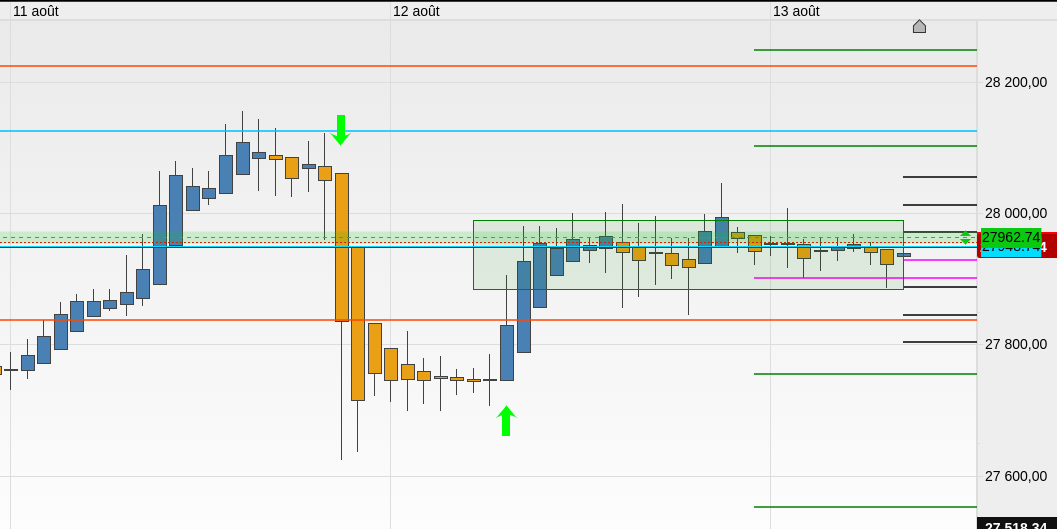The width and height of the screenshot is (1057, 529).
Task: Click the 11 août date label
Action: [36, 11]
